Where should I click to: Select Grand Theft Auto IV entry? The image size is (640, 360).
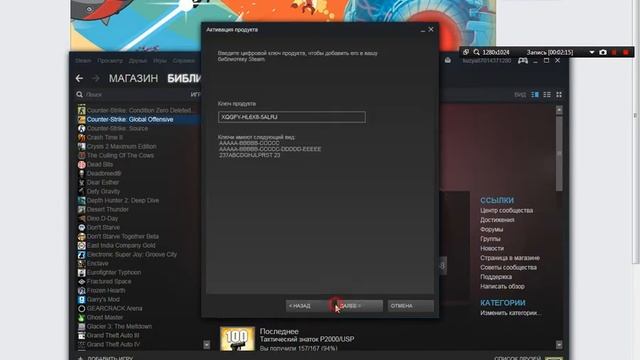138,344
